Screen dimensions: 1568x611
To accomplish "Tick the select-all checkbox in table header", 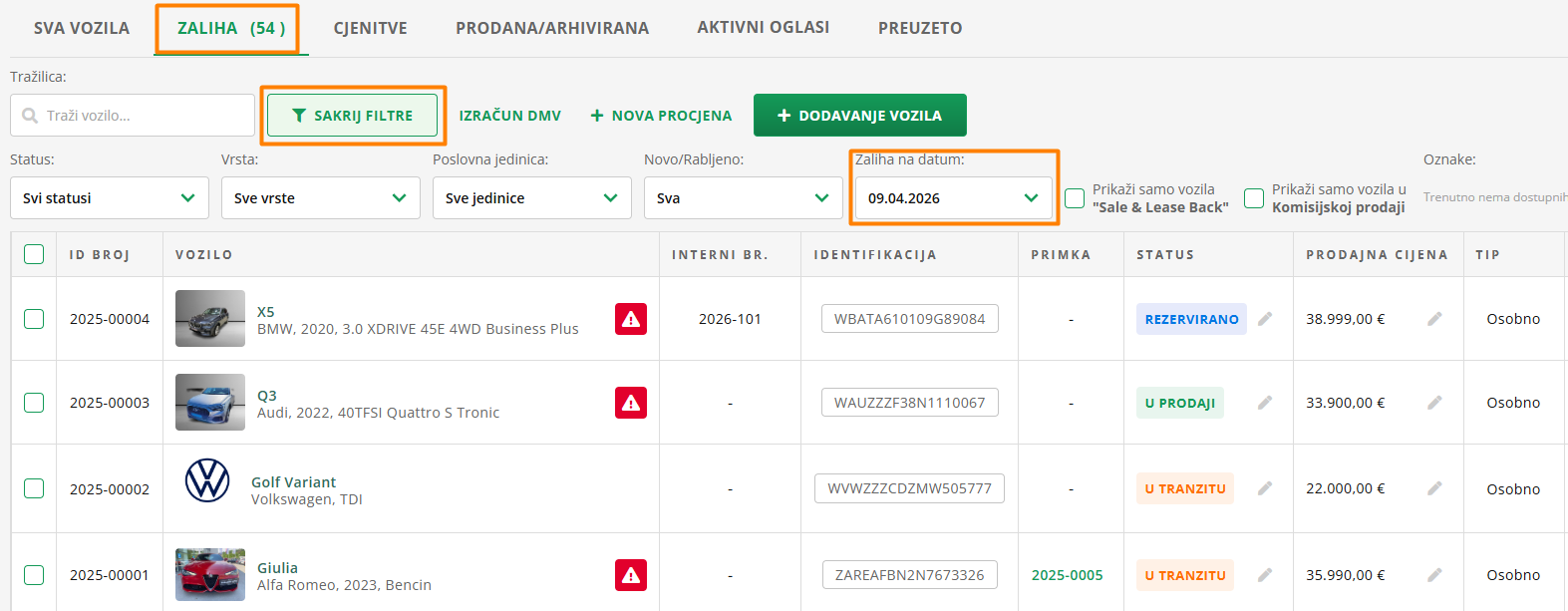I will pos(34,254).
